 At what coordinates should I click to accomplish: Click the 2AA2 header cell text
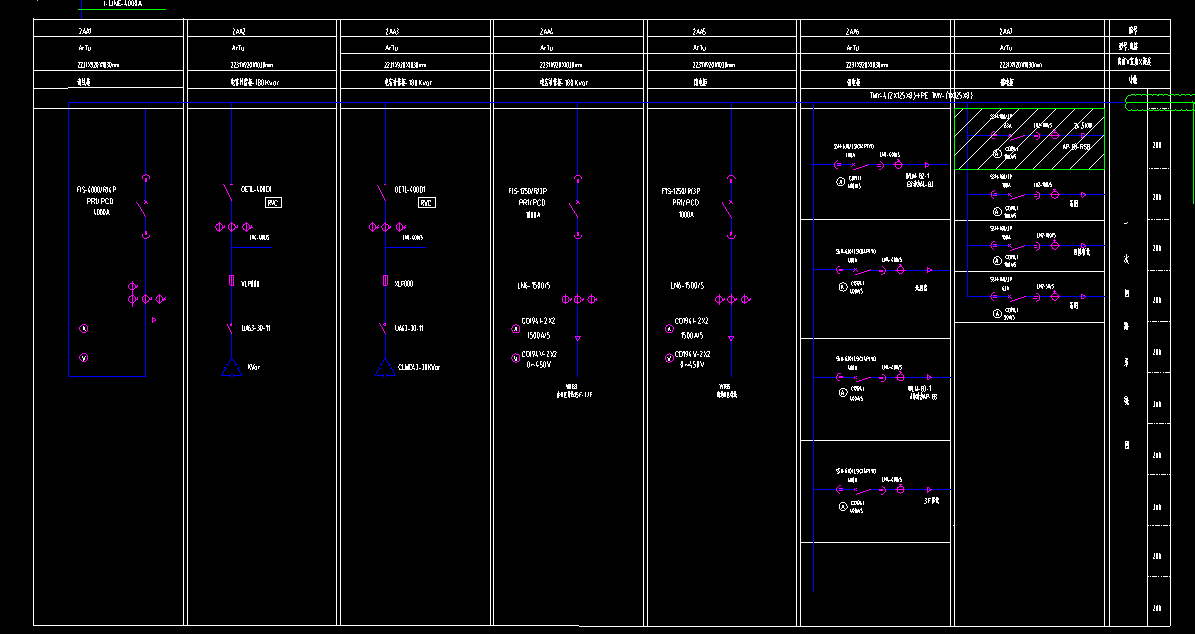[239, 31]
